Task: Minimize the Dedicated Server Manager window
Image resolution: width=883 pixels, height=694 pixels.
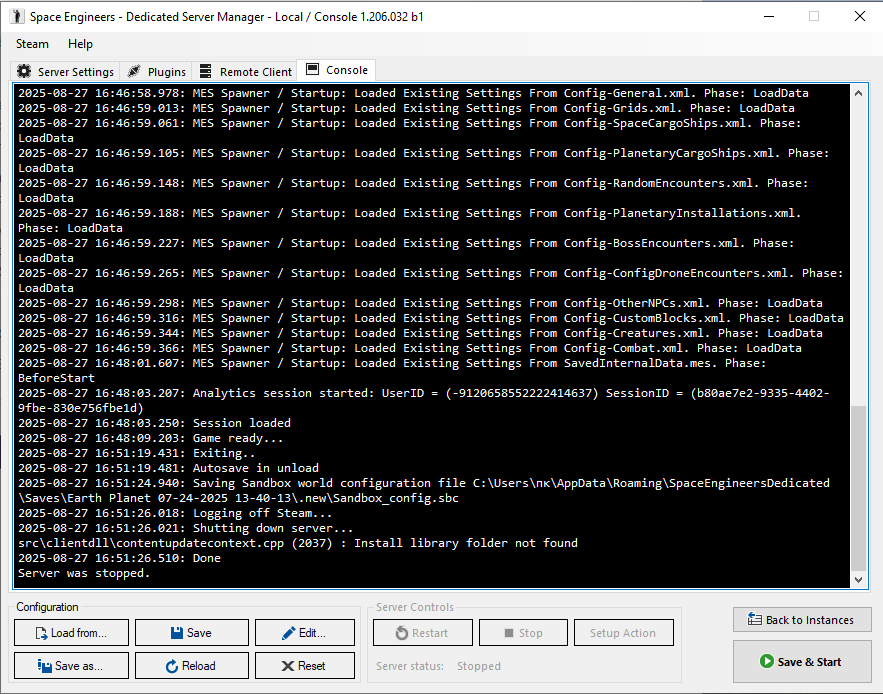Action: pos(769,16)
